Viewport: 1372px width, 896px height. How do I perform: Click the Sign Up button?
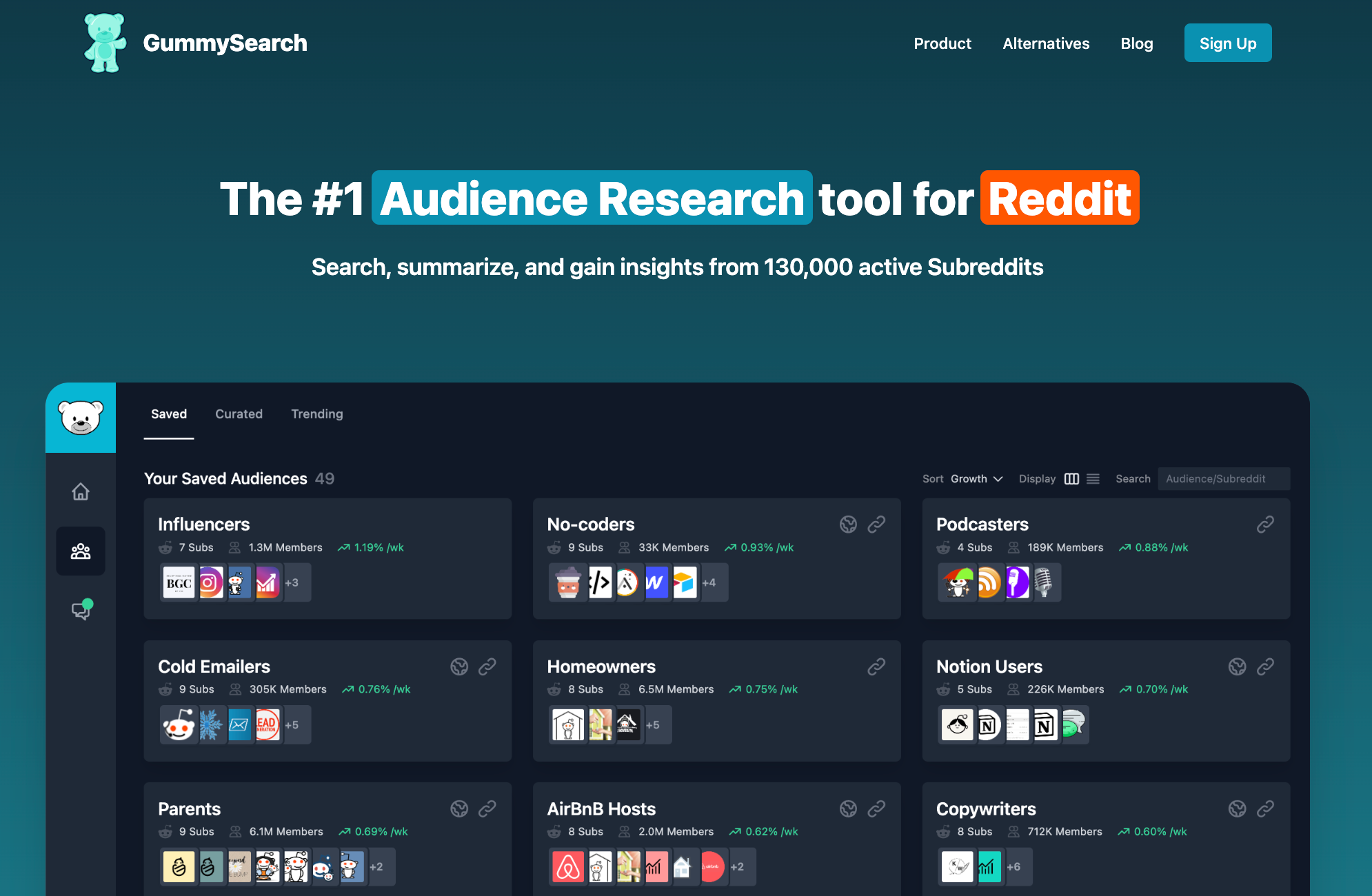(x=1228, y=43)
